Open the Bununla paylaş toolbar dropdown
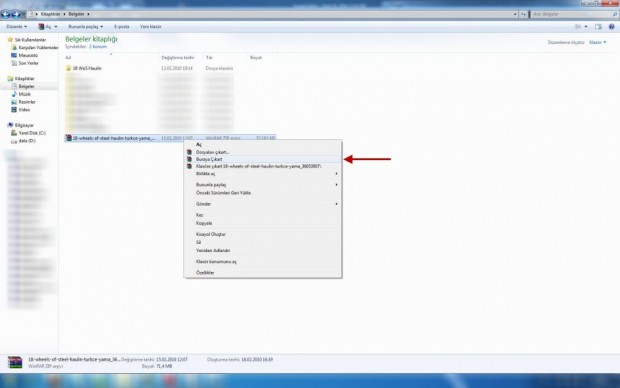620x388 pixels. pyautogui.click(x=85, y=26)
